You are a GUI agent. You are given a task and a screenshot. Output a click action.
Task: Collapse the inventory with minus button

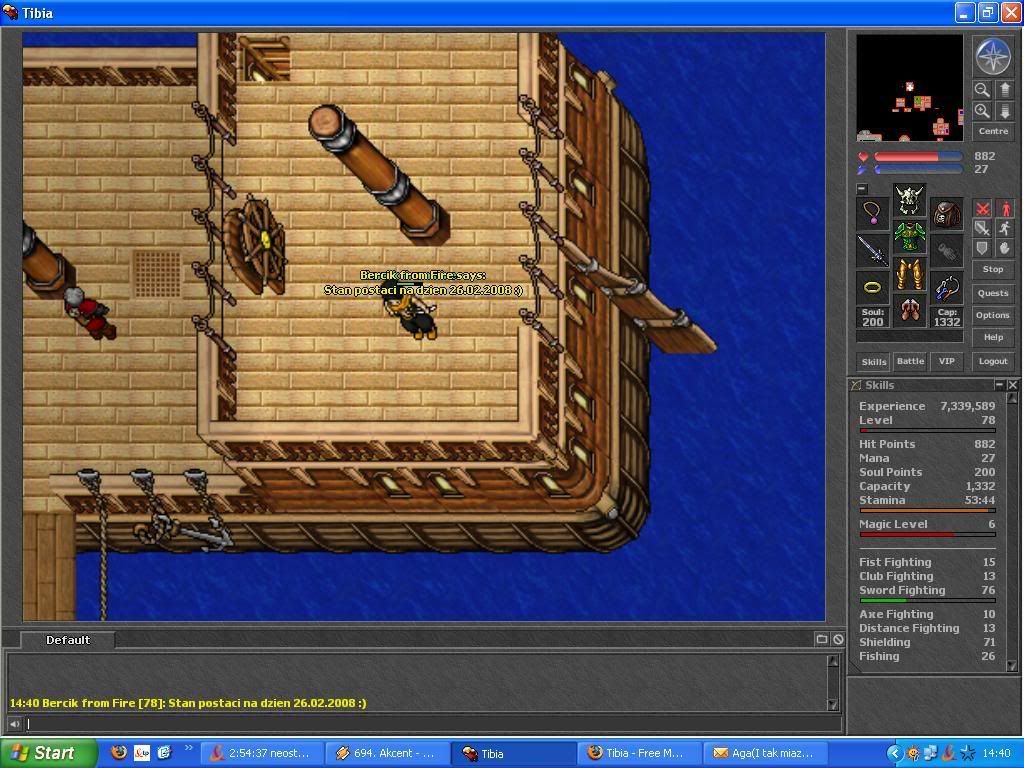click(x=862, y=189)
